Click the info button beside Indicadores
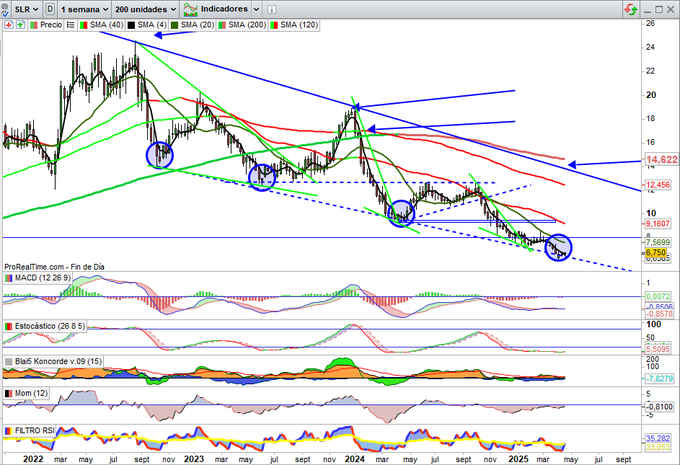Viewport: 680px width, 465px height. coord(271,9)
